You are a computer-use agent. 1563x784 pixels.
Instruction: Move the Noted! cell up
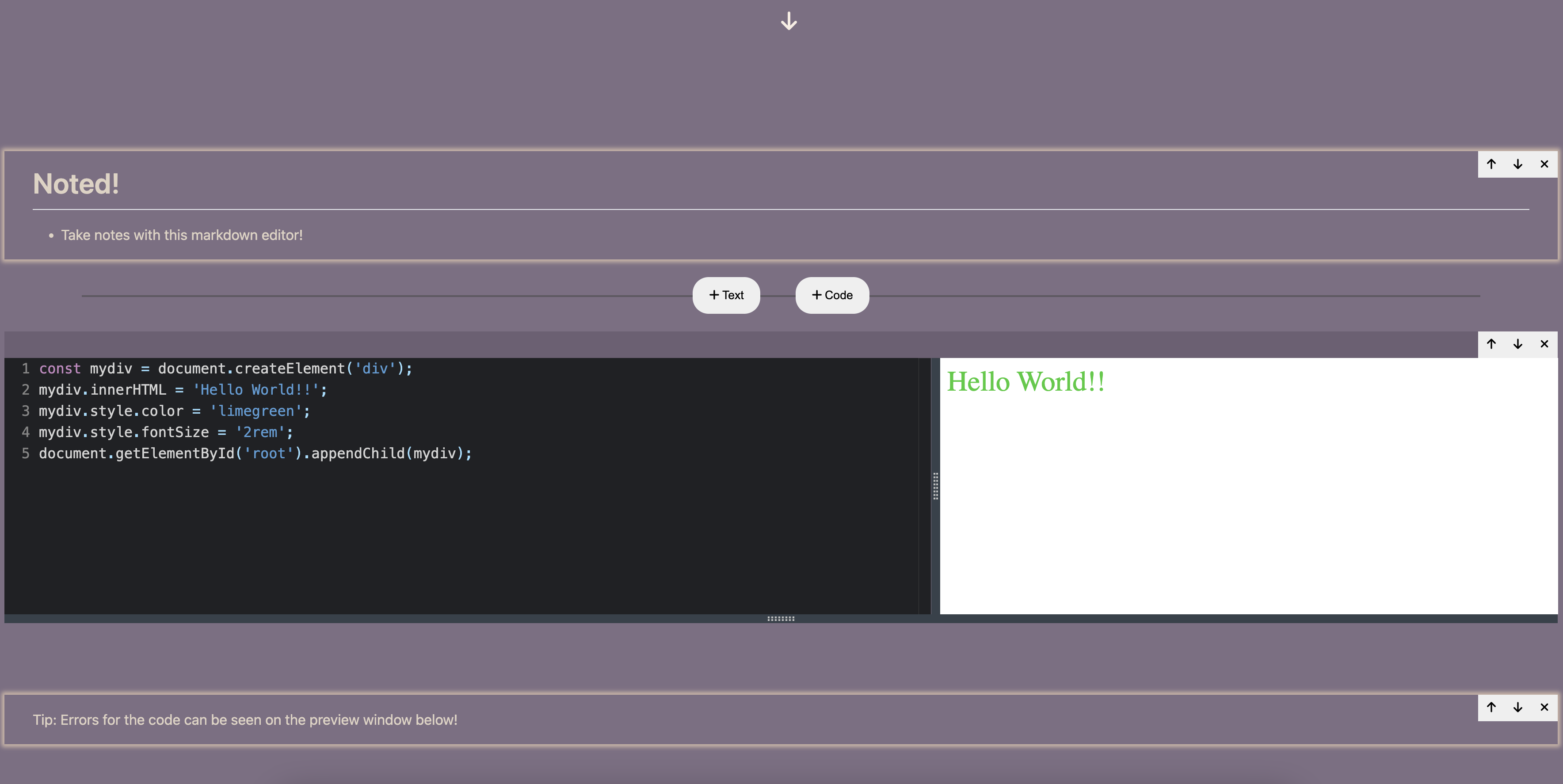pos(1491,164)
